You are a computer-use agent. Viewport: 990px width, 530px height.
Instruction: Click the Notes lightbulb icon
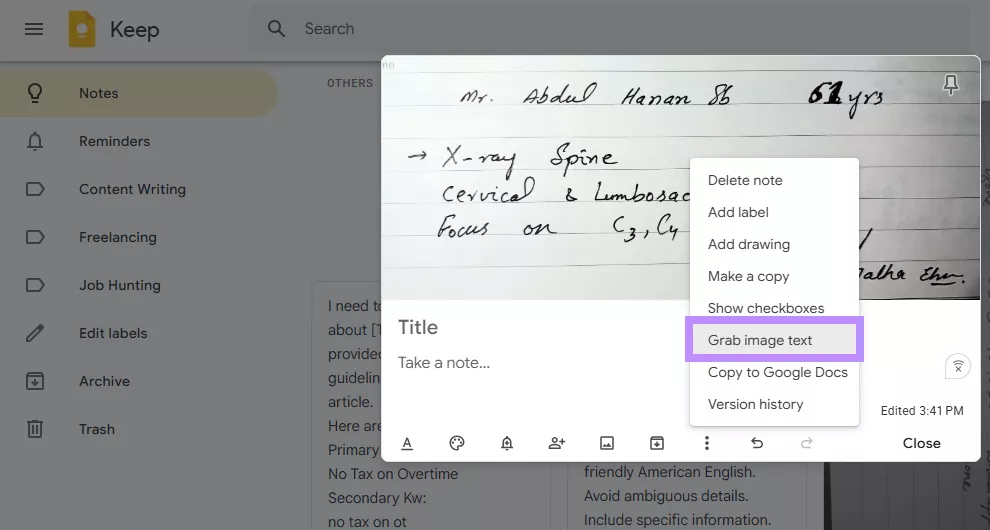coord(35,93)
